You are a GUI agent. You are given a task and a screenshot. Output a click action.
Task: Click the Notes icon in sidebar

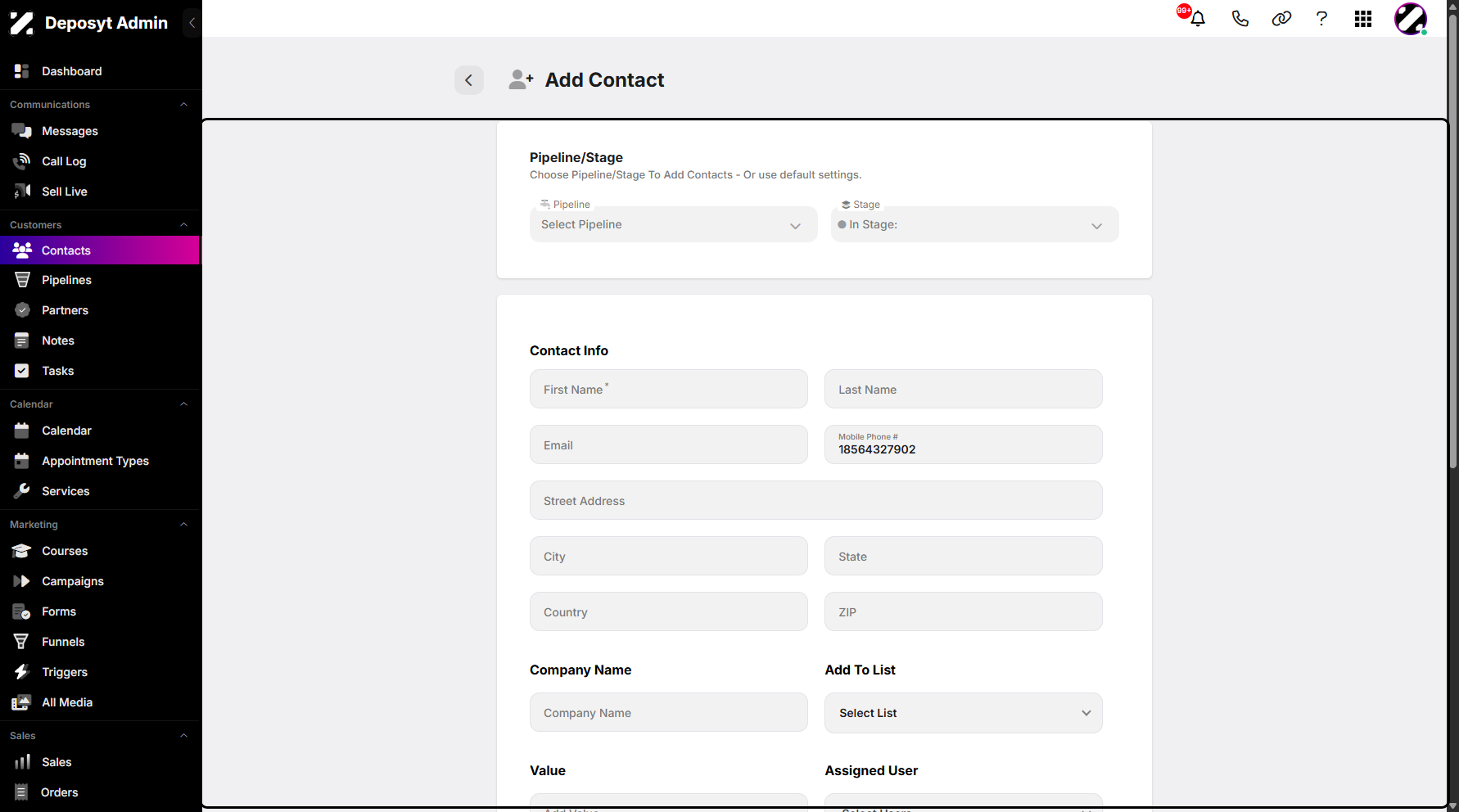(22, 341)
